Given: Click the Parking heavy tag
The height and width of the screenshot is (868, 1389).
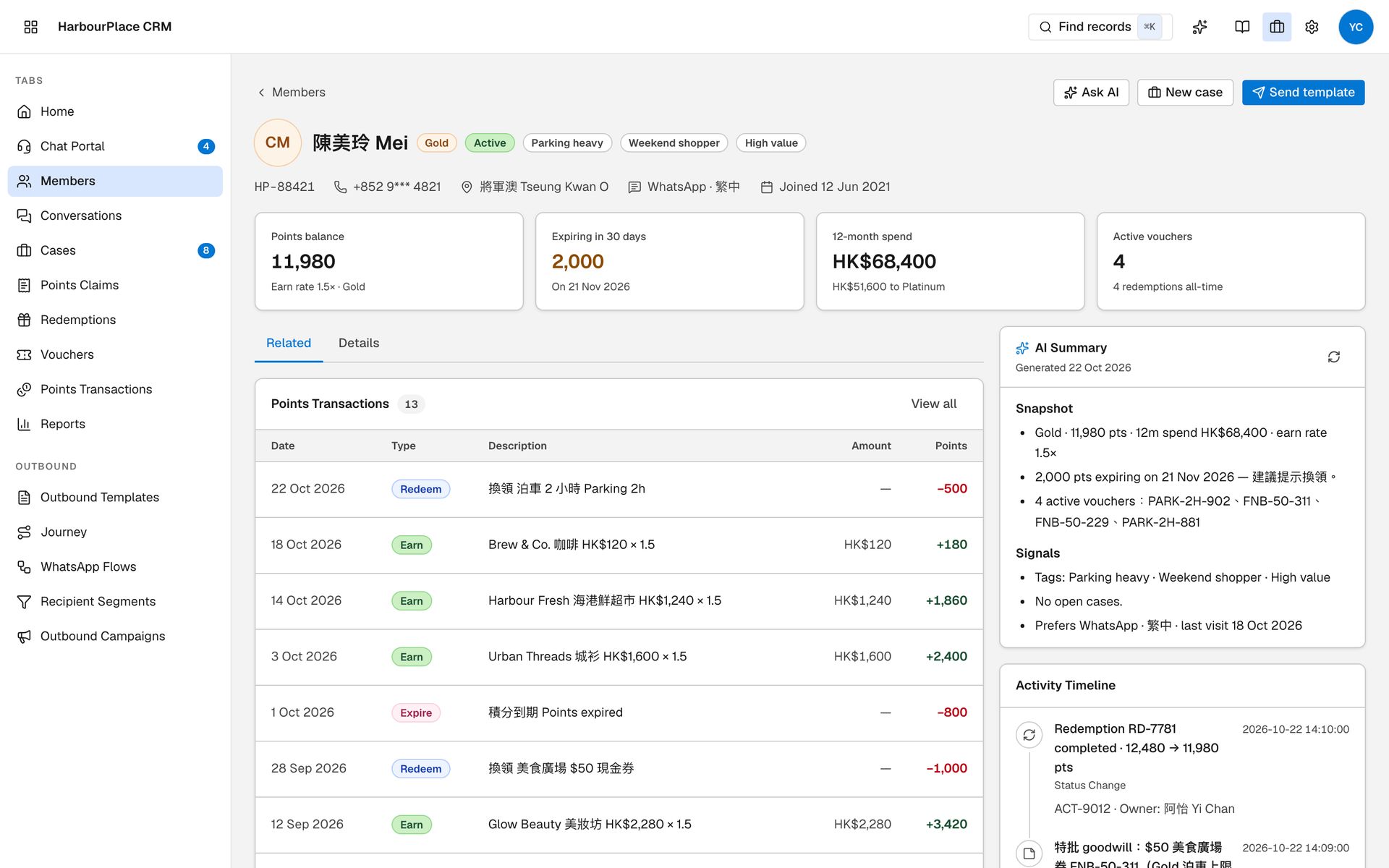Looking at the screenshot, I should pyautogui.click(x=567, y=143).
